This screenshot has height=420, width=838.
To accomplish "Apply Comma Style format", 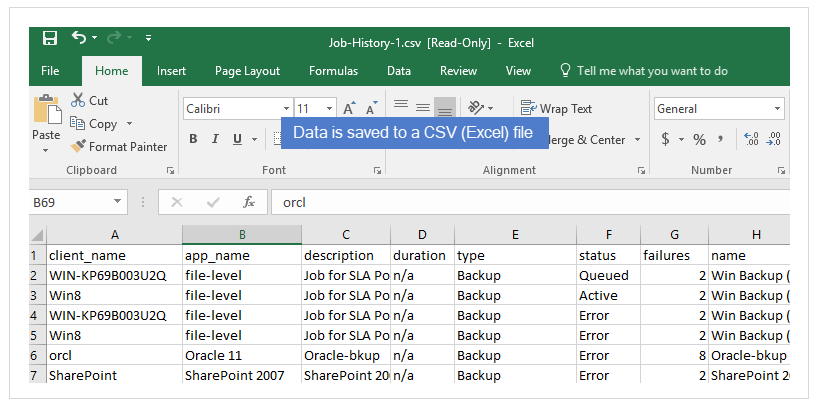I will tap(720, 139).
